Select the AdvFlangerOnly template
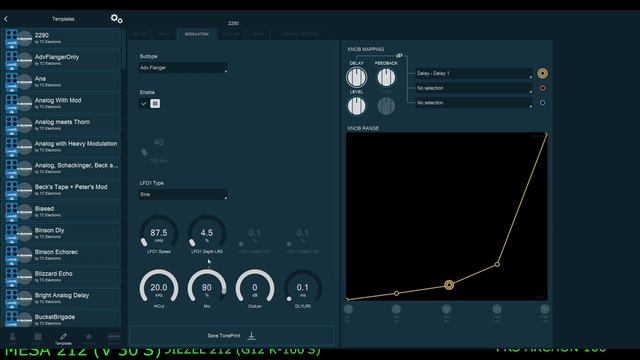This screenshot has width=640, height=360. pos(62,60)
